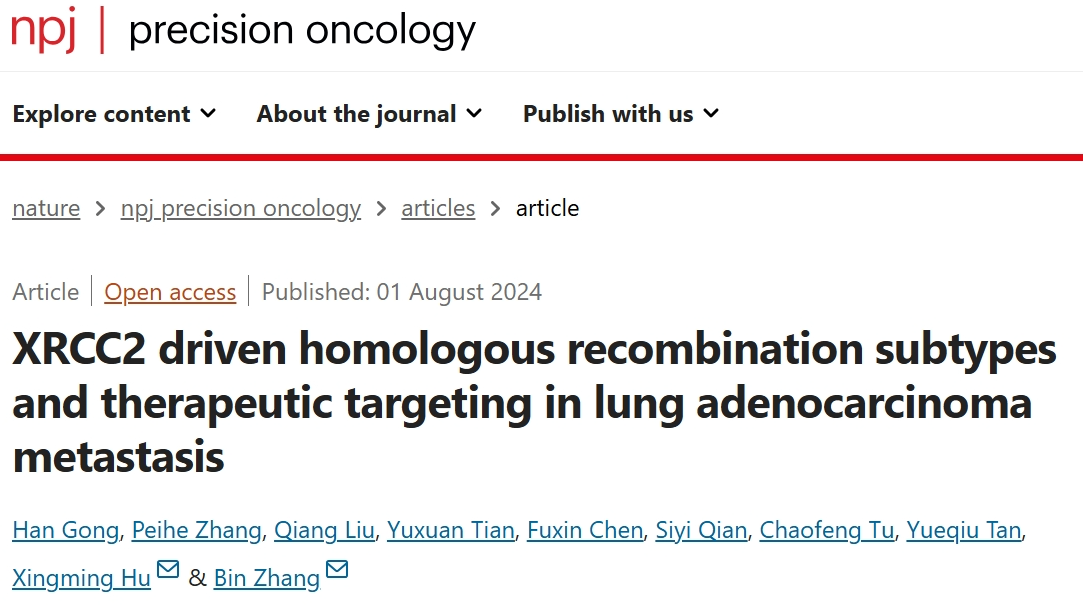
Task: Click the npj precision oncology logo
Action: [243, 30]
